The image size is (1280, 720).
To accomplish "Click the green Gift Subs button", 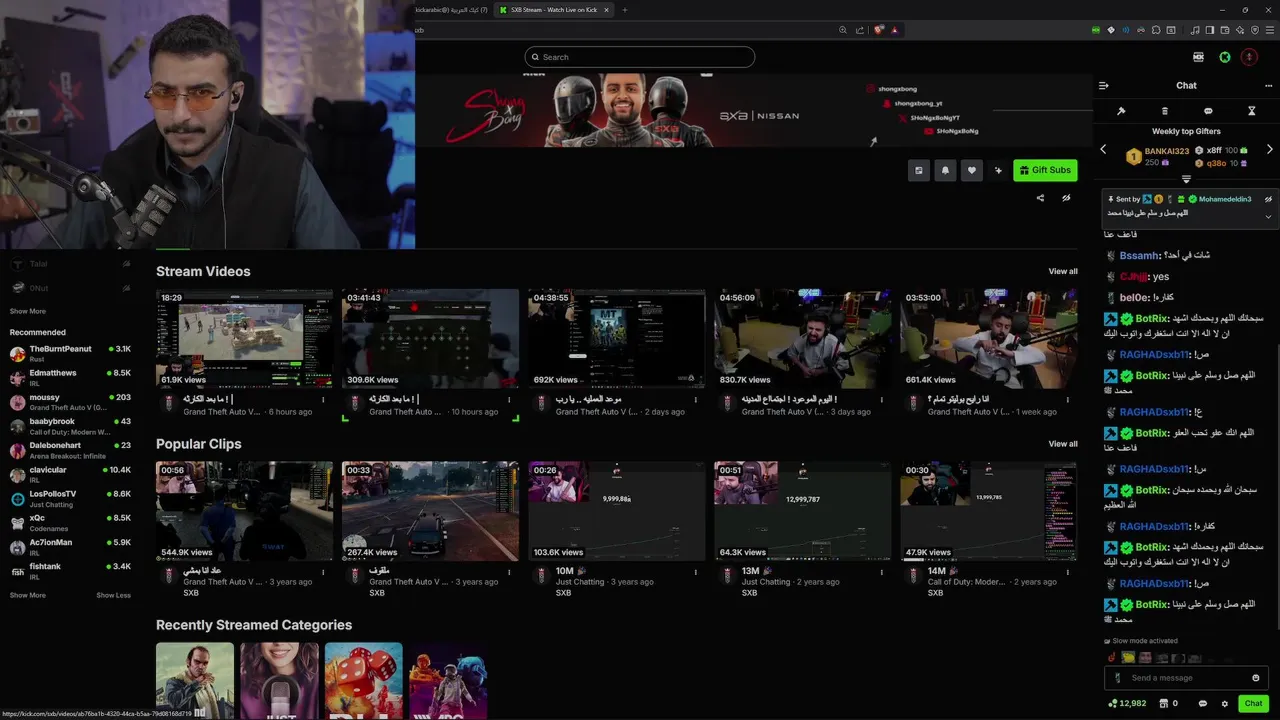I will point(1045,170).
